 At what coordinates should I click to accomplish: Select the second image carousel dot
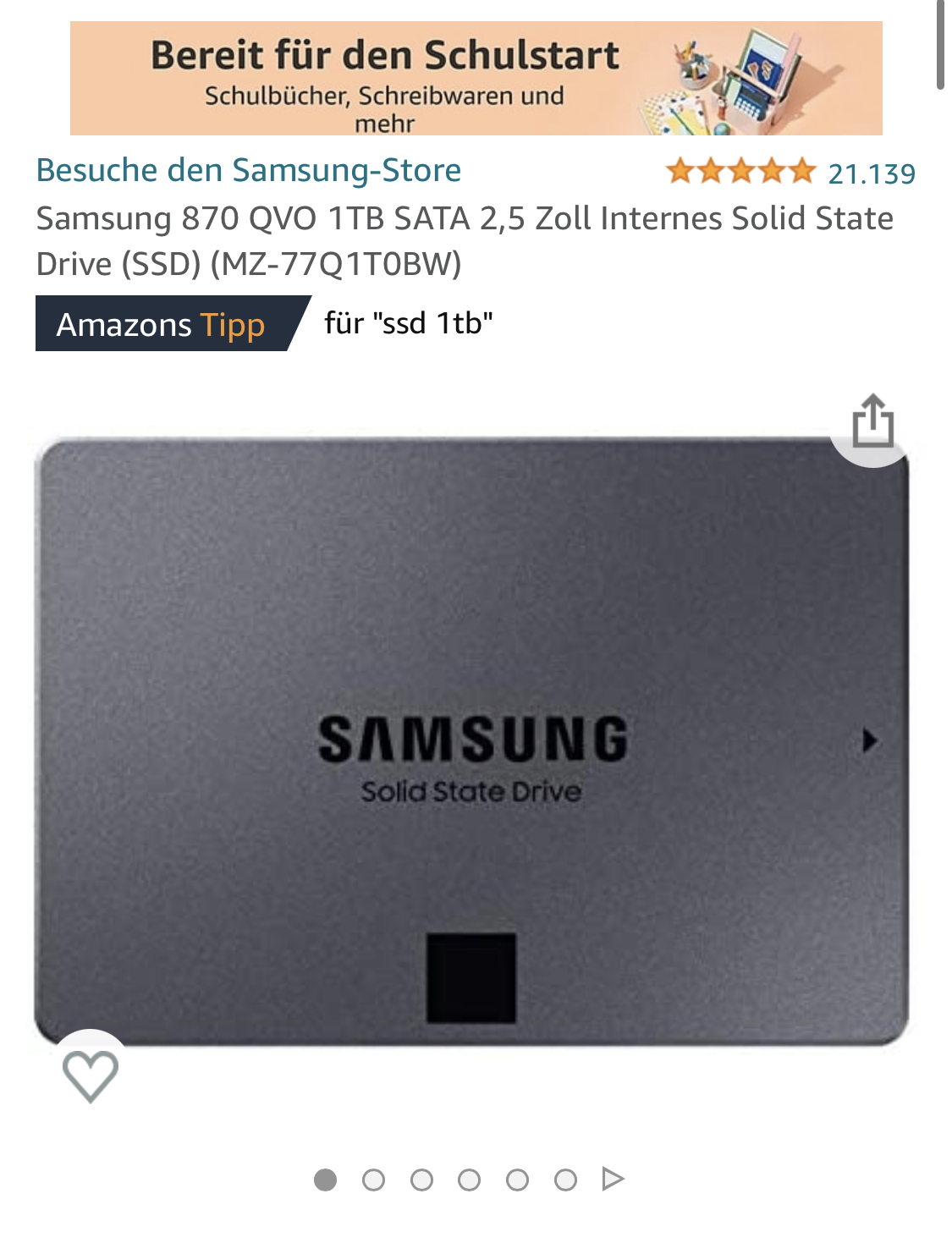pos(373,1180)
